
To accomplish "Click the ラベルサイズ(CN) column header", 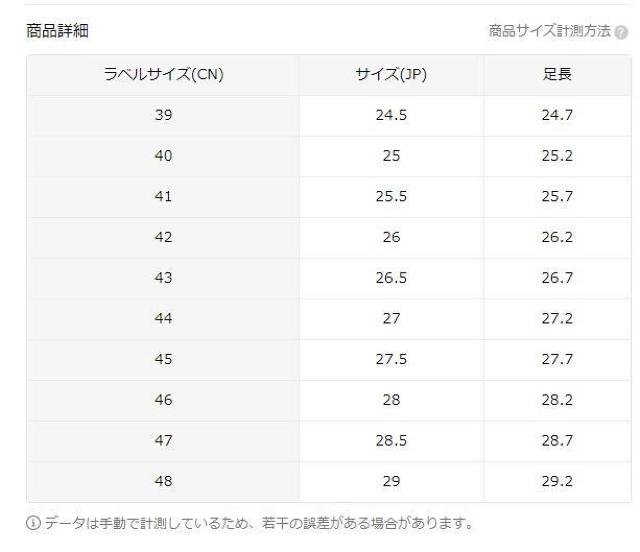I will [163, 75].
